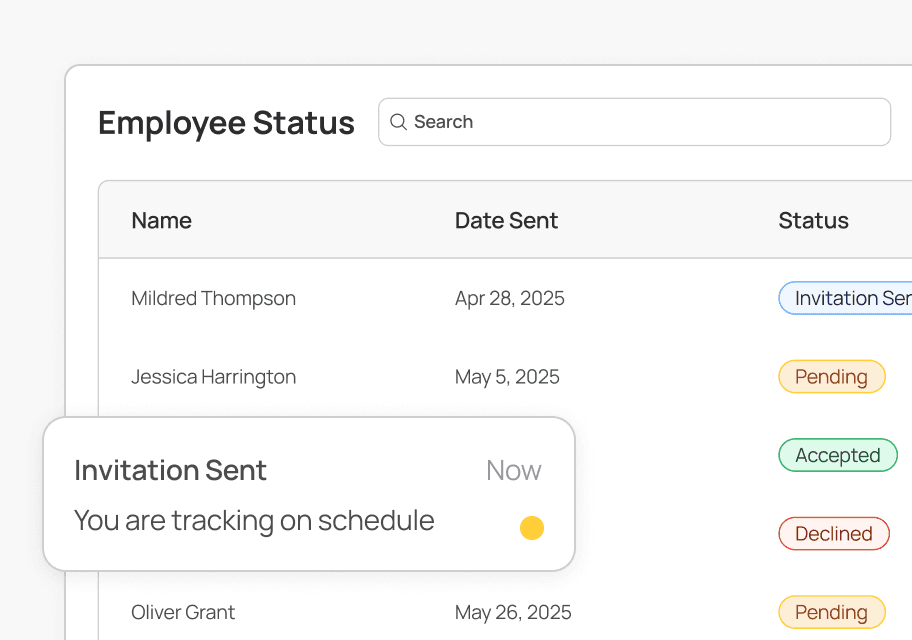Select the May 26, 2025 date cell
This screenshot has width=912, height=640.
[x=513, y=612]
